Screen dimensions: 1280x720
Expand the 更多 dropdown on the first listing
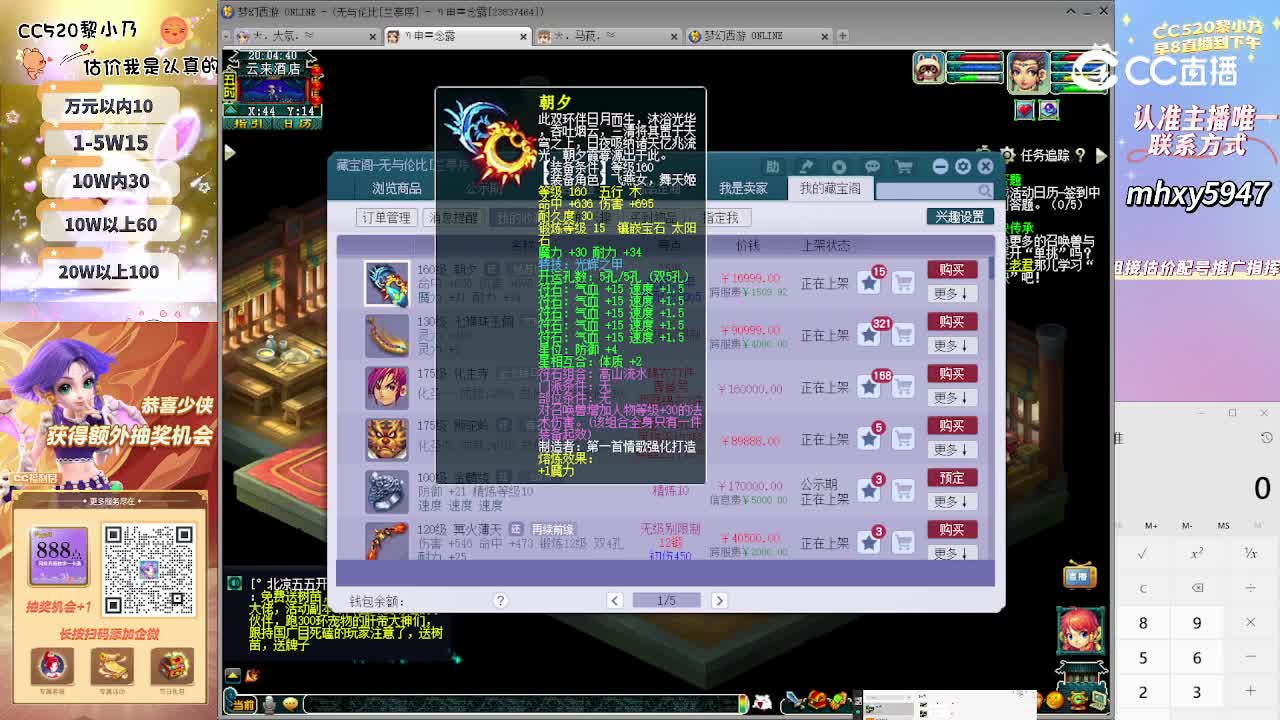tap(951, 294)
